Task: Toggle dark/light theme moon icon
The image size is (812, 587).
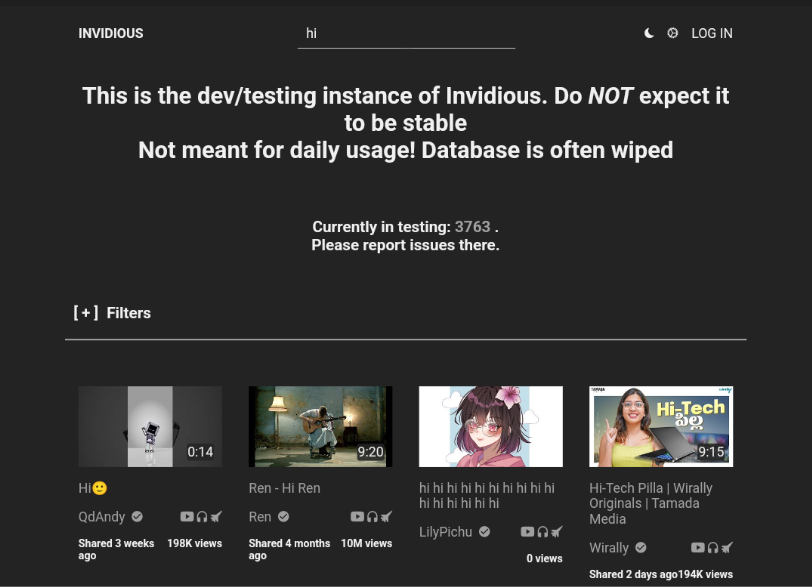Action: 648,33
